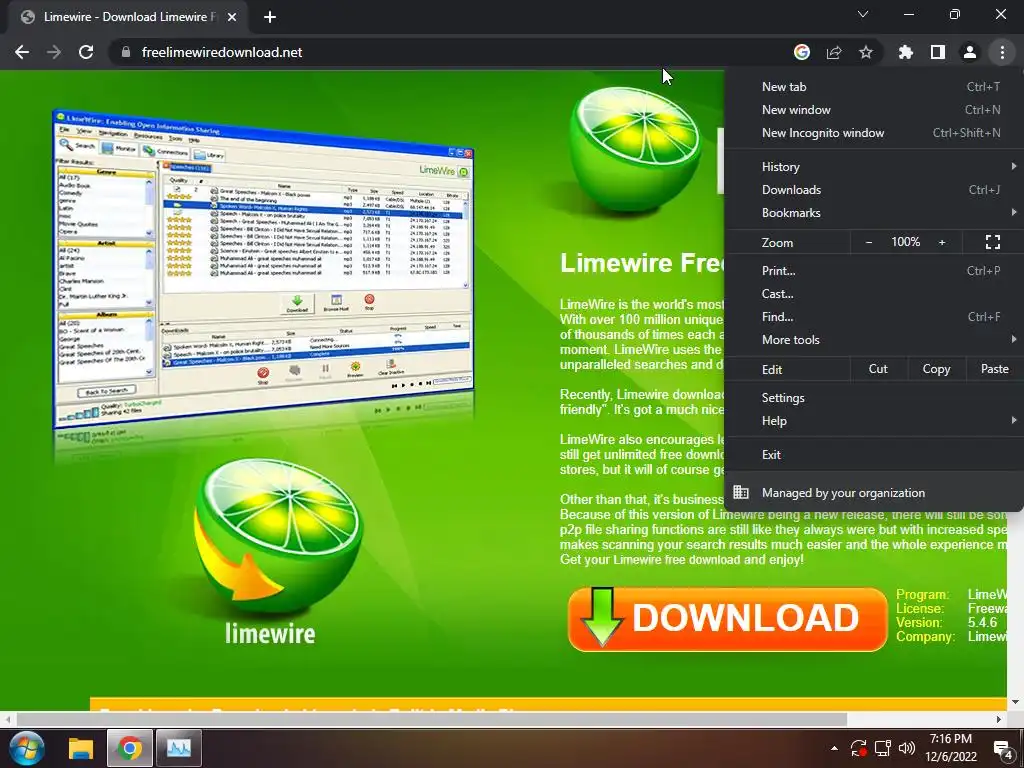Image resolution: width=1024 pixels, height=768 pixels.
Task: View site security lock info
Action: click(126, 52)
